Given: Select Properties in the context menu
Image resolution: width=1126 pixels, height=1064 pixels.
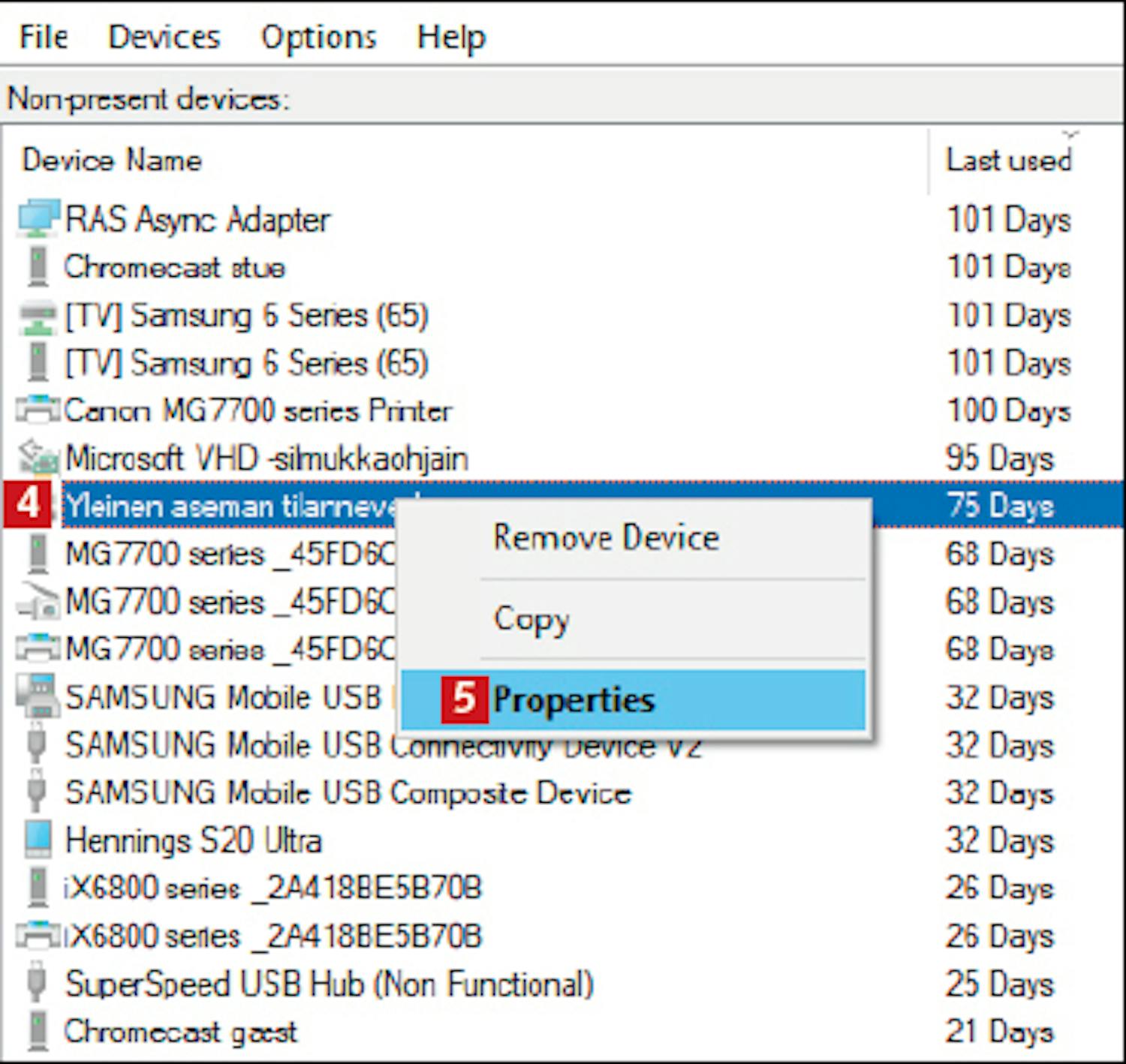Looking at the screenshot, I should (x=574, y=699).
